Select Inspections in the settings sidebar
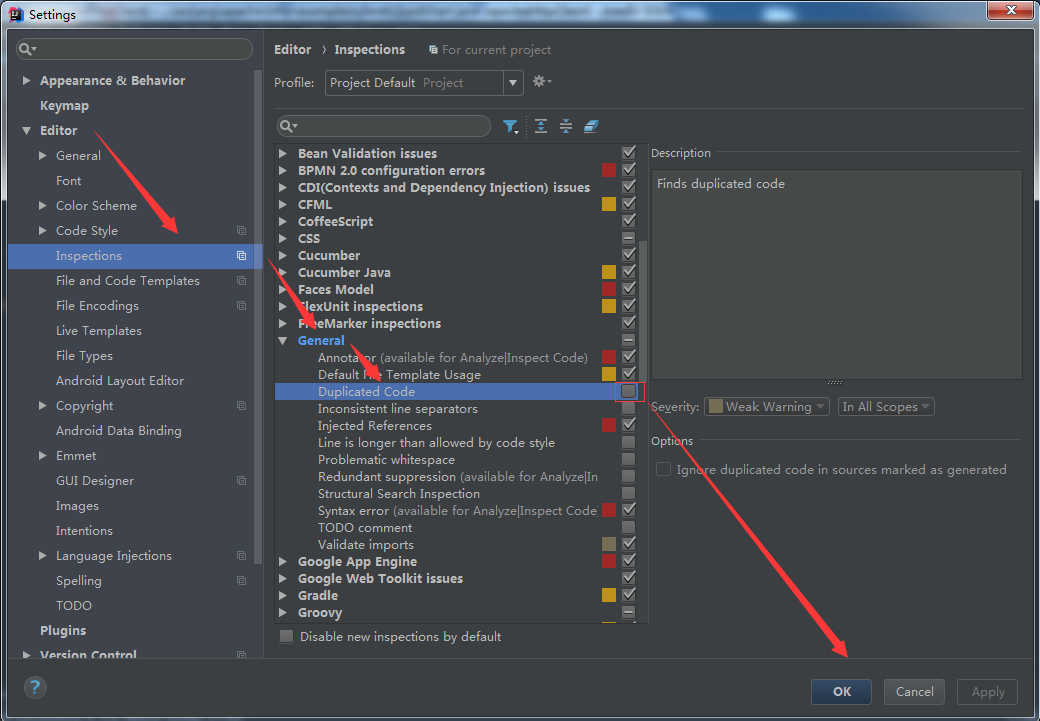The width and height of the screenshot is (1040, 721). pos(87,255)
